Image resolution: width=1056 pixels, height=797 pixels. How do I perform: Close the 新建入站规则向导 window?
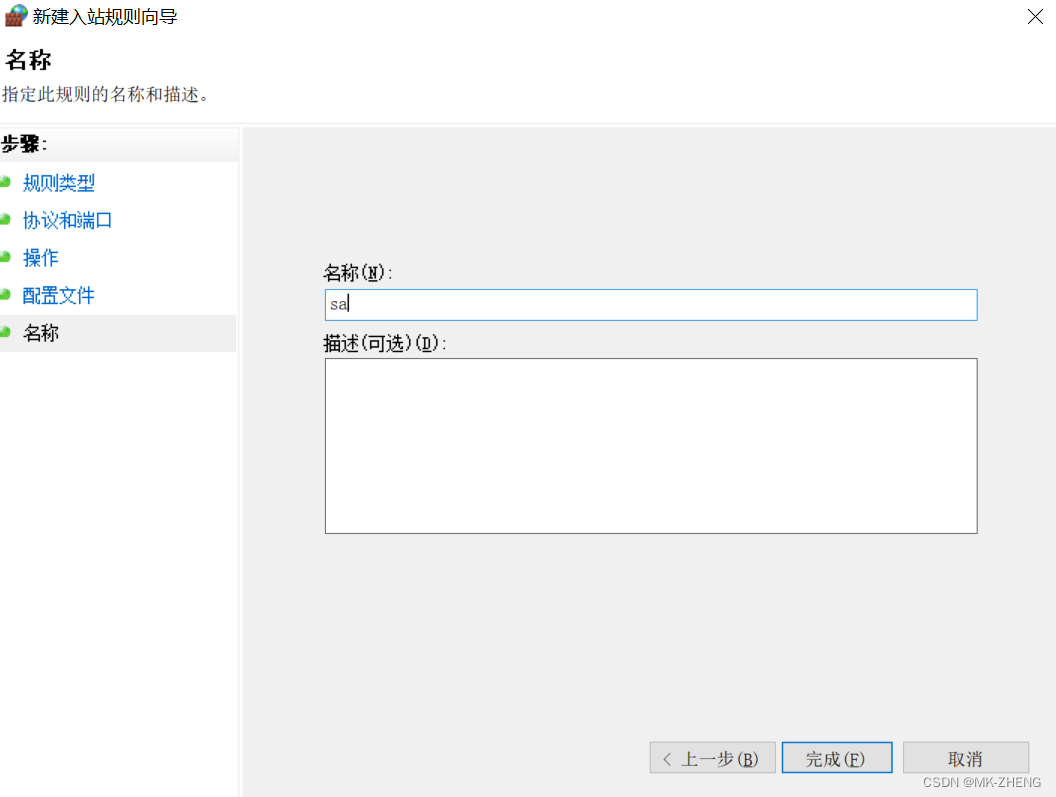[1035, 17]
